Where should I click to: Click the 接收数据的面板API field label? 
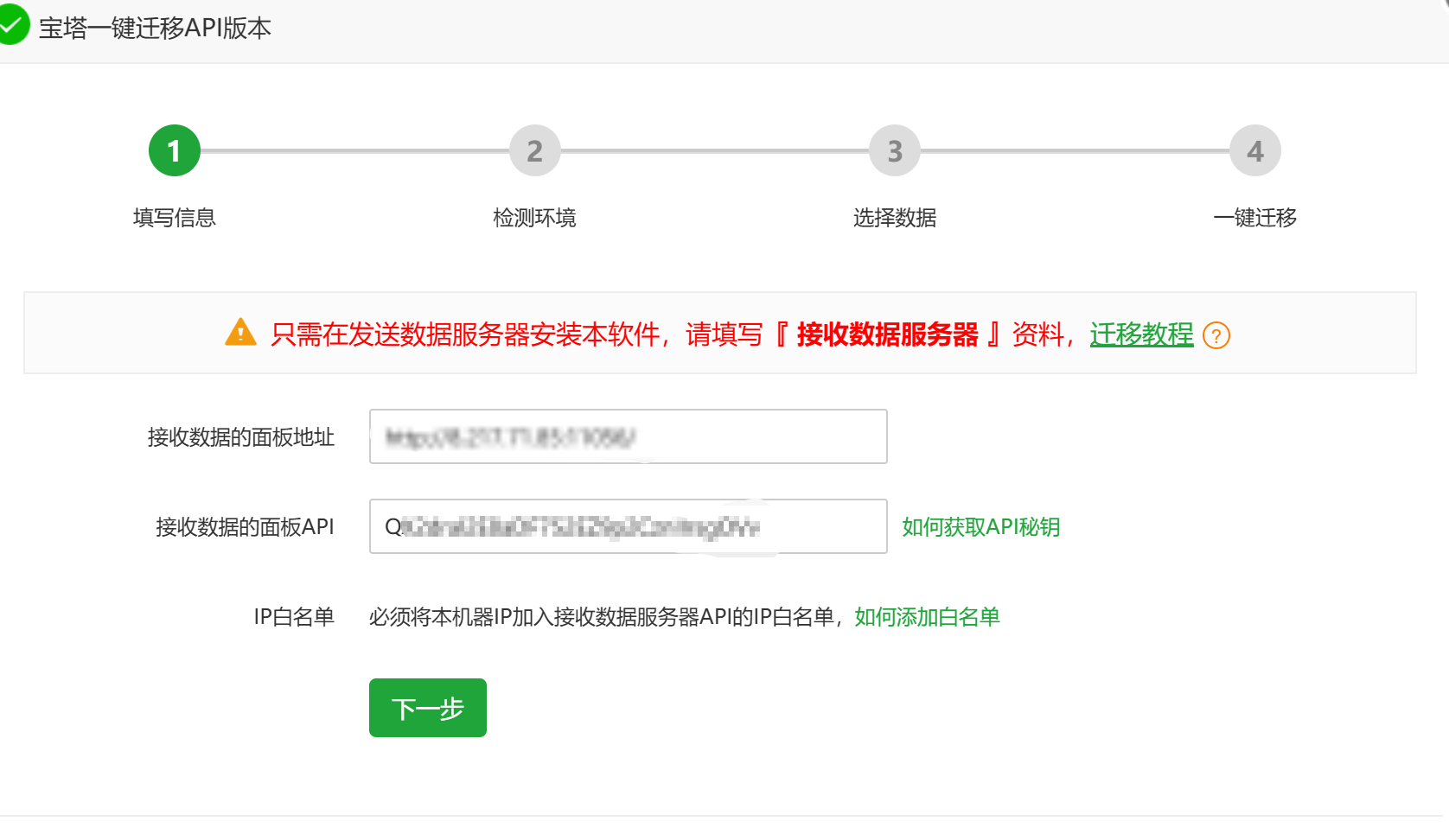pos(245,527)
